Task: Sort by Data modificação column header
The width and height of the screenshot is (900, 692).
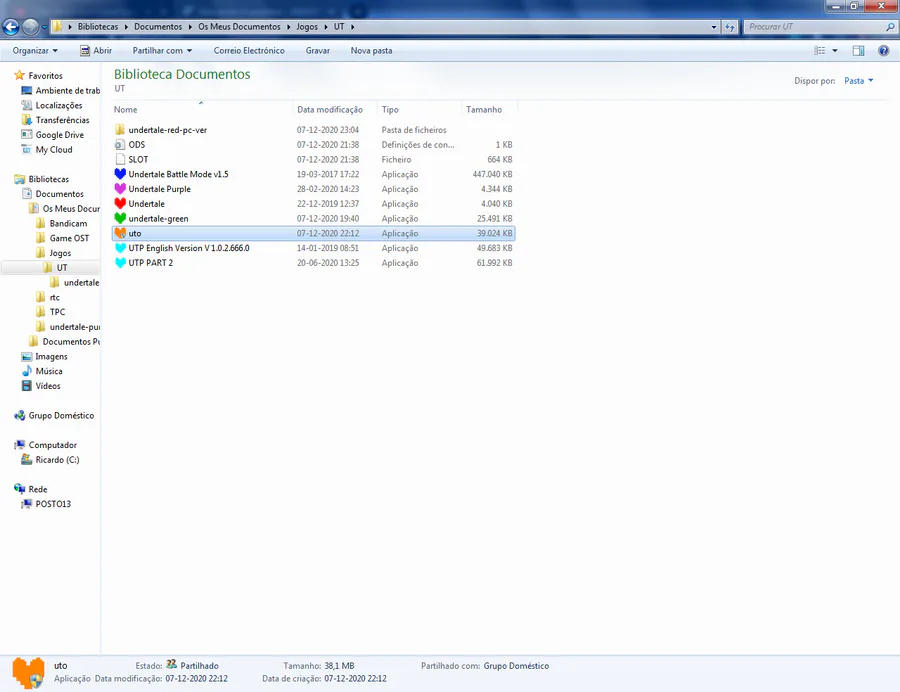Action: [x=334, y=109]
